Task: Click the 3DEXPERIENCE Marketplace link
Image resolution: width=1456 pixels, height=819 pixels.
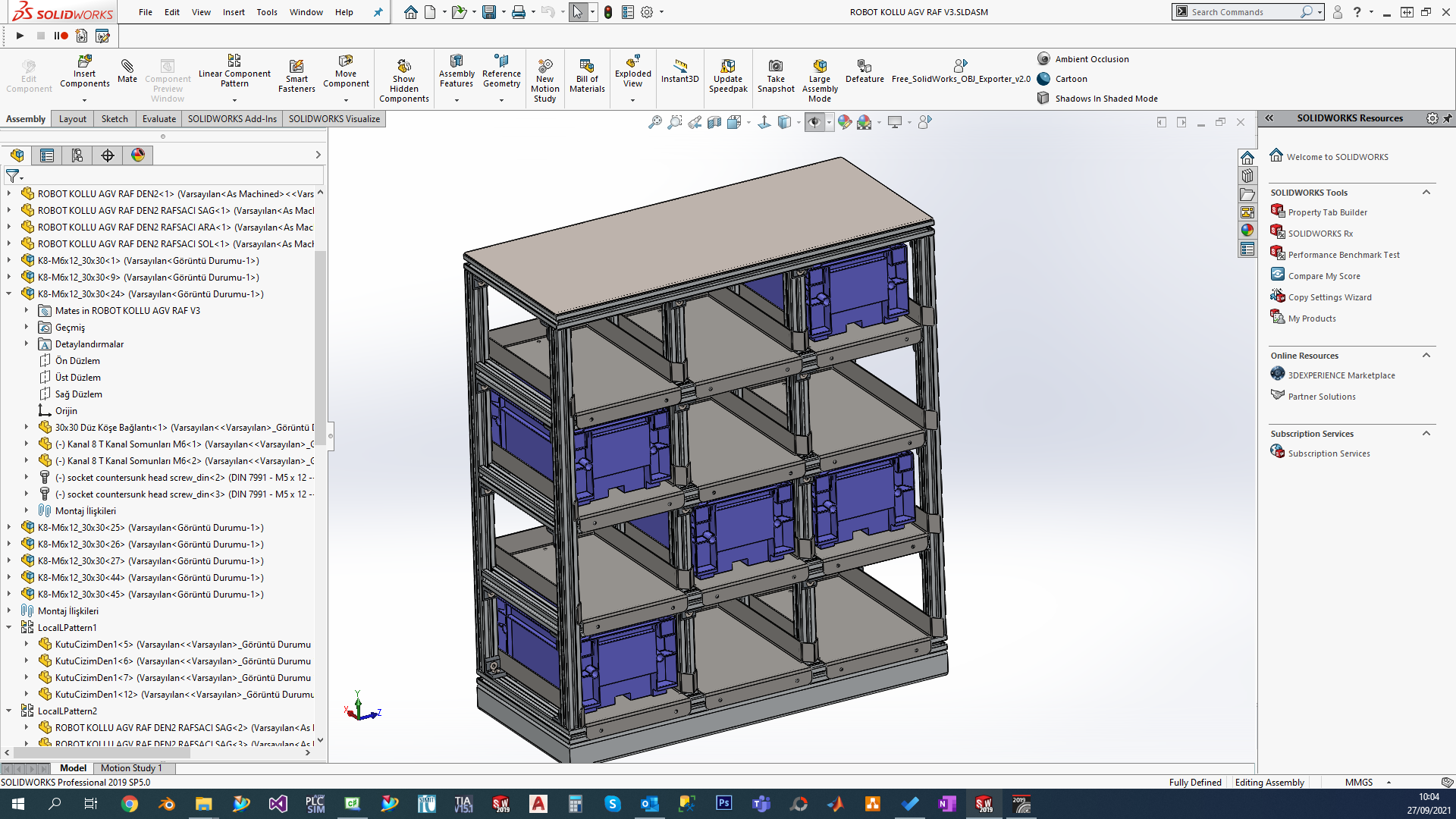Action: pyautogui.click(x=1341, y=375)
